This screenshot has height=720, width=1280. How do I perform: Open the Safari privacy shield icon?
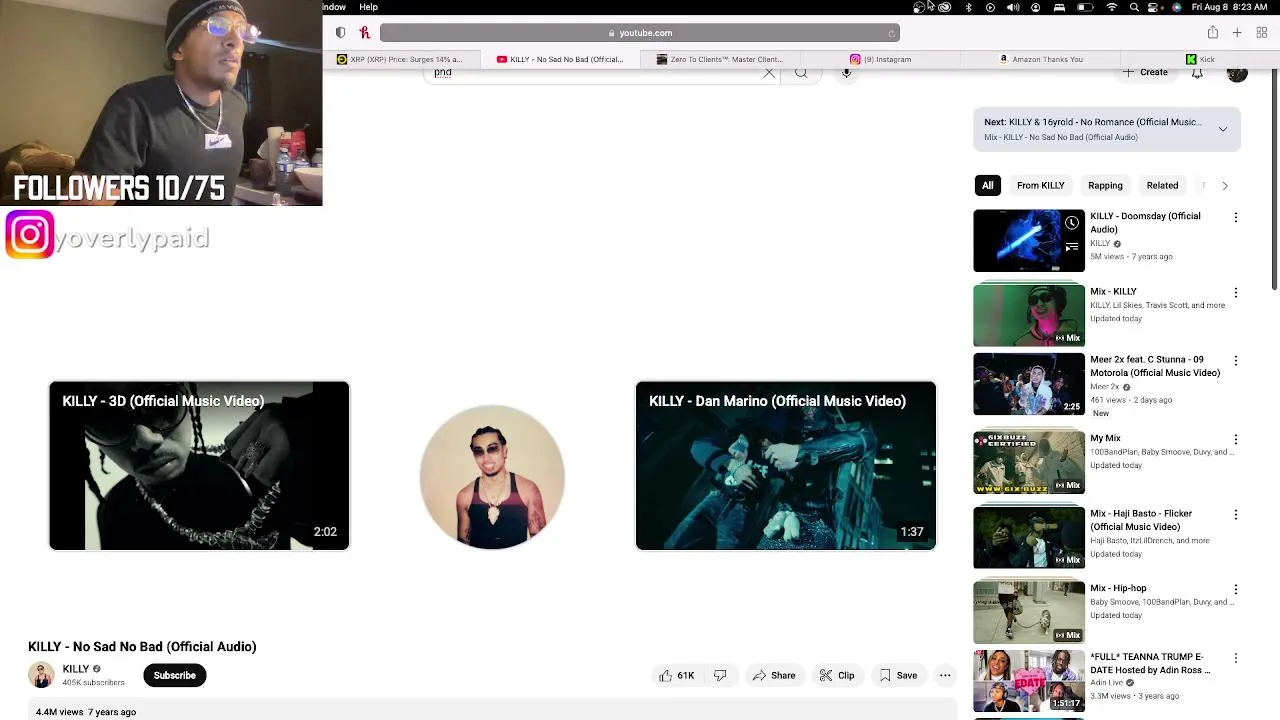click(x=341, y=33)
